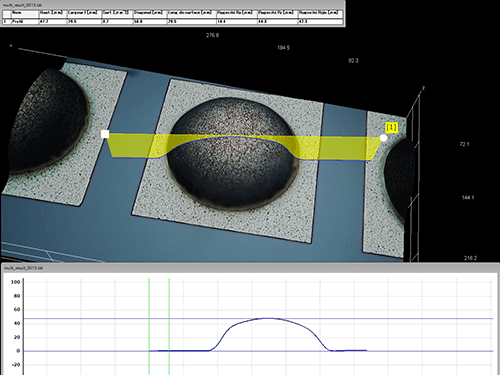Select the white square profile start handle
This screenshot has height=375, width=500.
coord(105,134)
